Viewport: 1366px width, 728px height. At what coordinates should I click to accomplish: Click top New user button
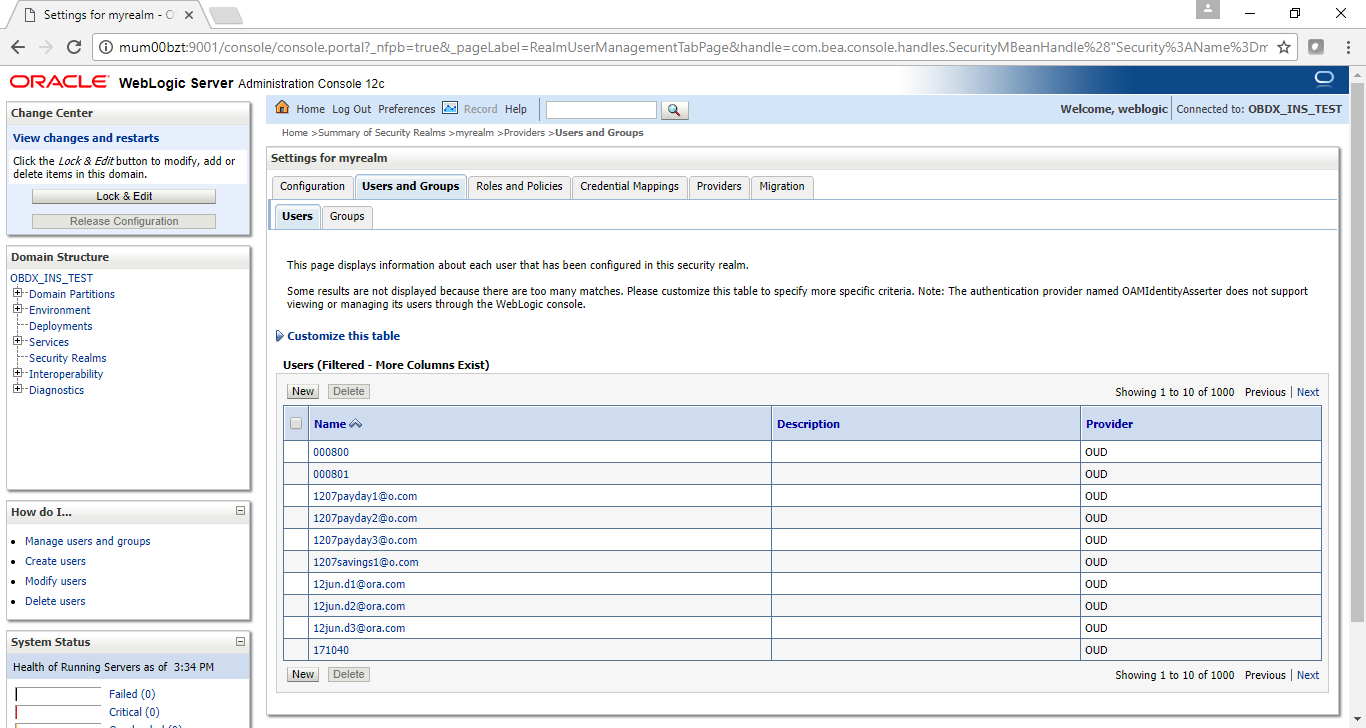[x=303, y=392]
